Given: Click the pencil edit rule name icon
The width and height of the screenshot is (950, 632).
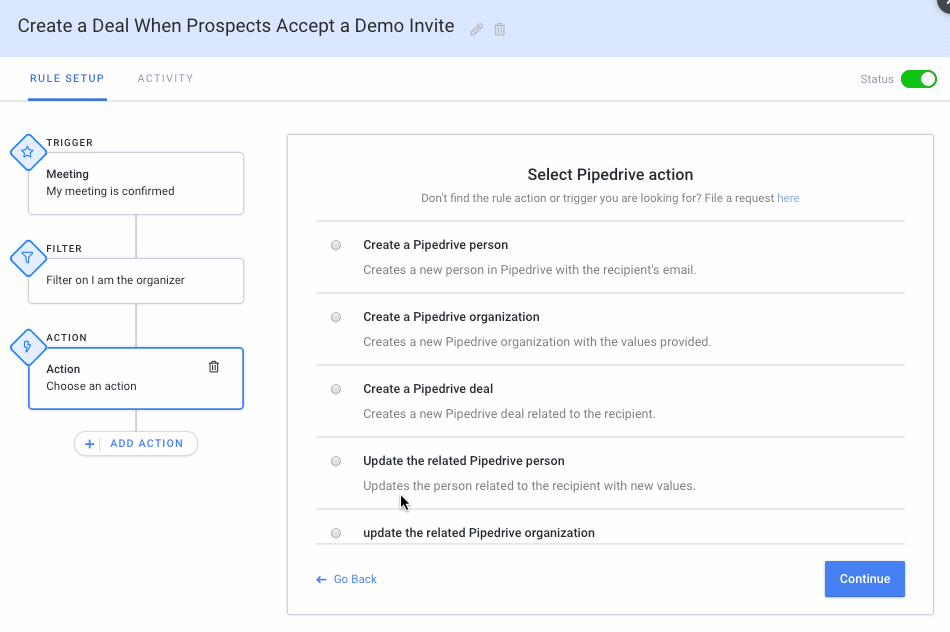Looking at the screenshot, I should [x=477, y=29].
